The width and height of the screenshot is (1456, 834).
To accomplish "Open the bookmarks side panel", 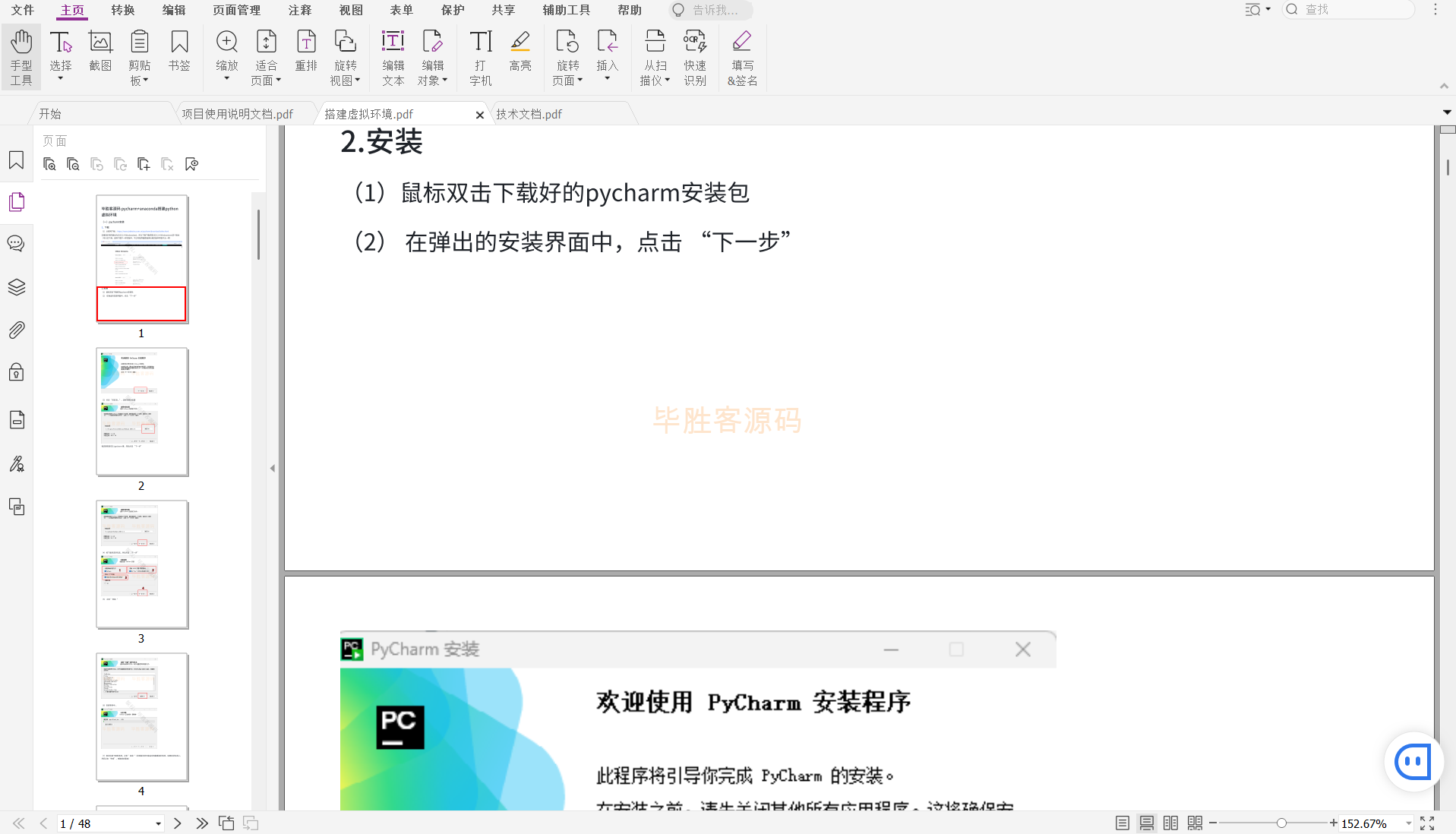I will coord(17,160).
